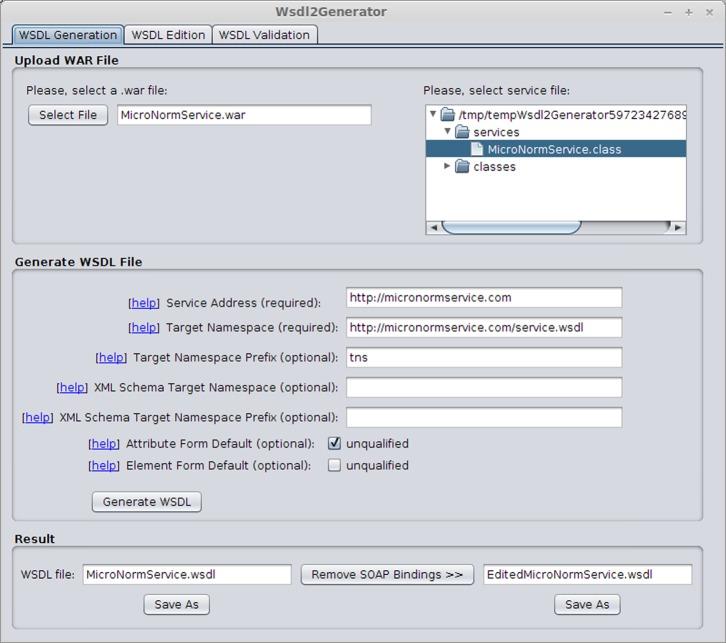Viewport: 726px width, 643px height.
Task: Open help link for Service Address
Action: [x=144, y=302]
